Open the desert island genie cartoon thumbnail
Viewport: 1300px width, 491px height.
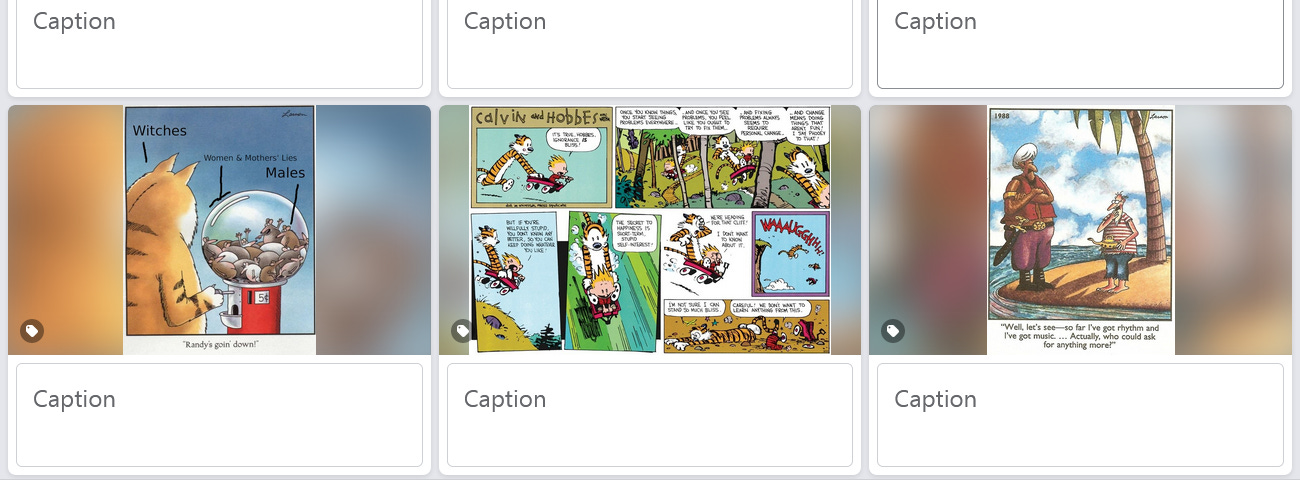click(x=1080, y=230)
